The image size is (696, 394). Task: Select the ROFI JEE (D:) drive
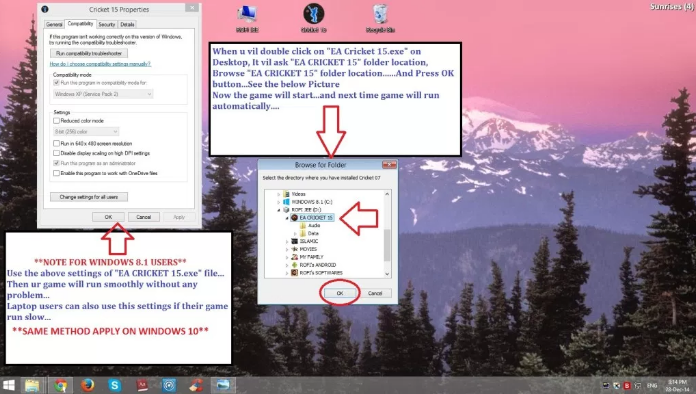tap(306, 209)
